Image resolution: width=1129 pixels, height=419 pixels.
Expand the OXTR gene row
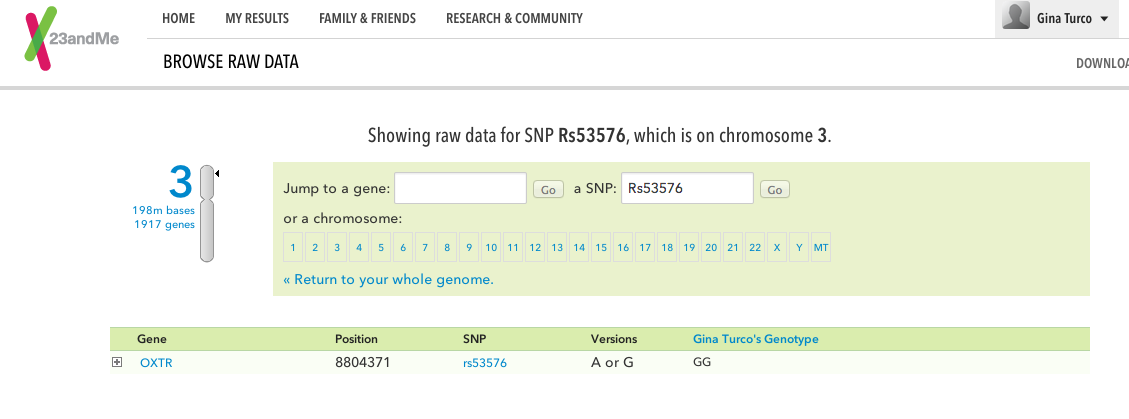(117, 362)
